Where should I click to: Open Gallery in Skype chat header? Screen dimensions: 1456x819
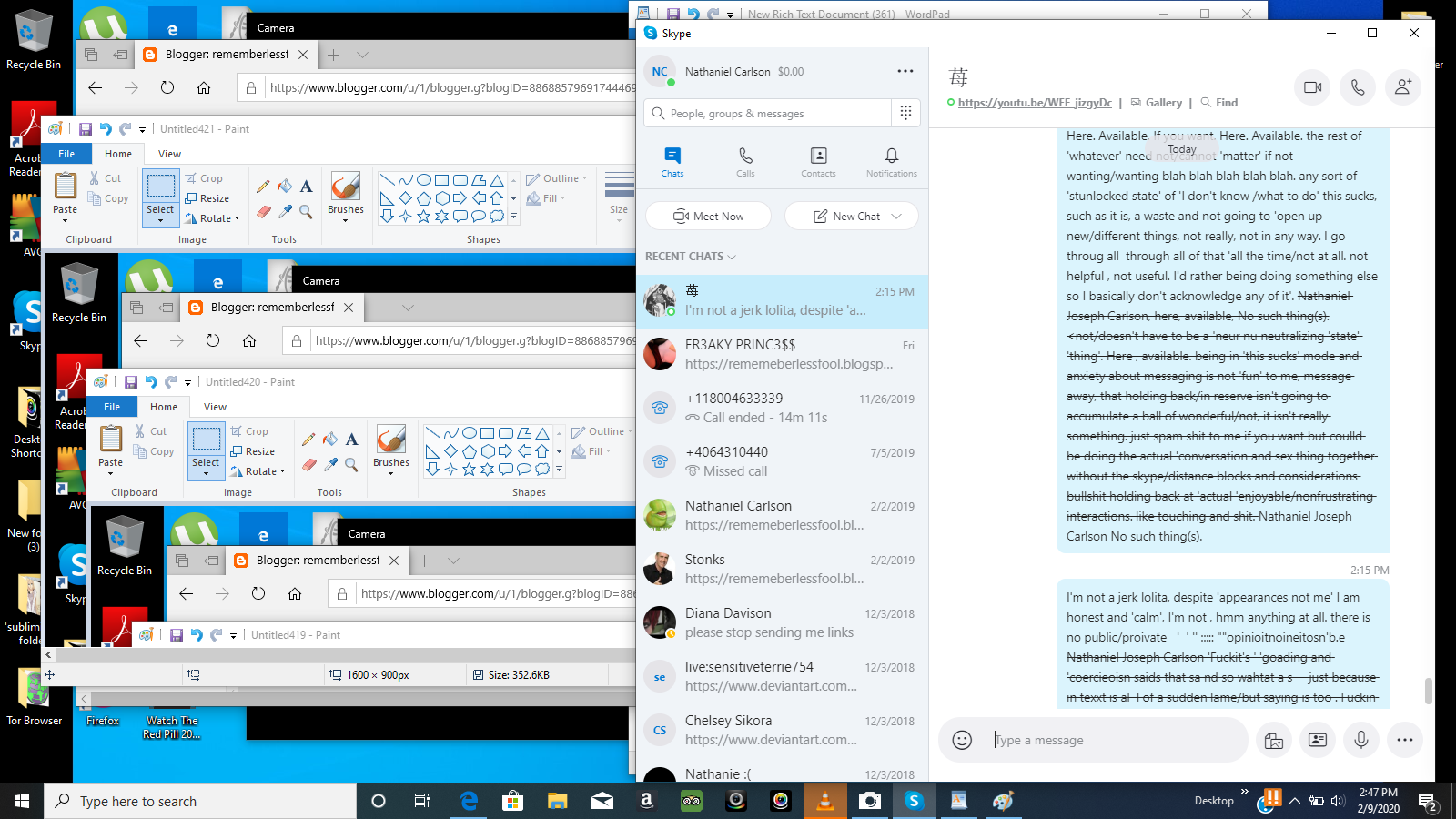(x=1157, y=103)
